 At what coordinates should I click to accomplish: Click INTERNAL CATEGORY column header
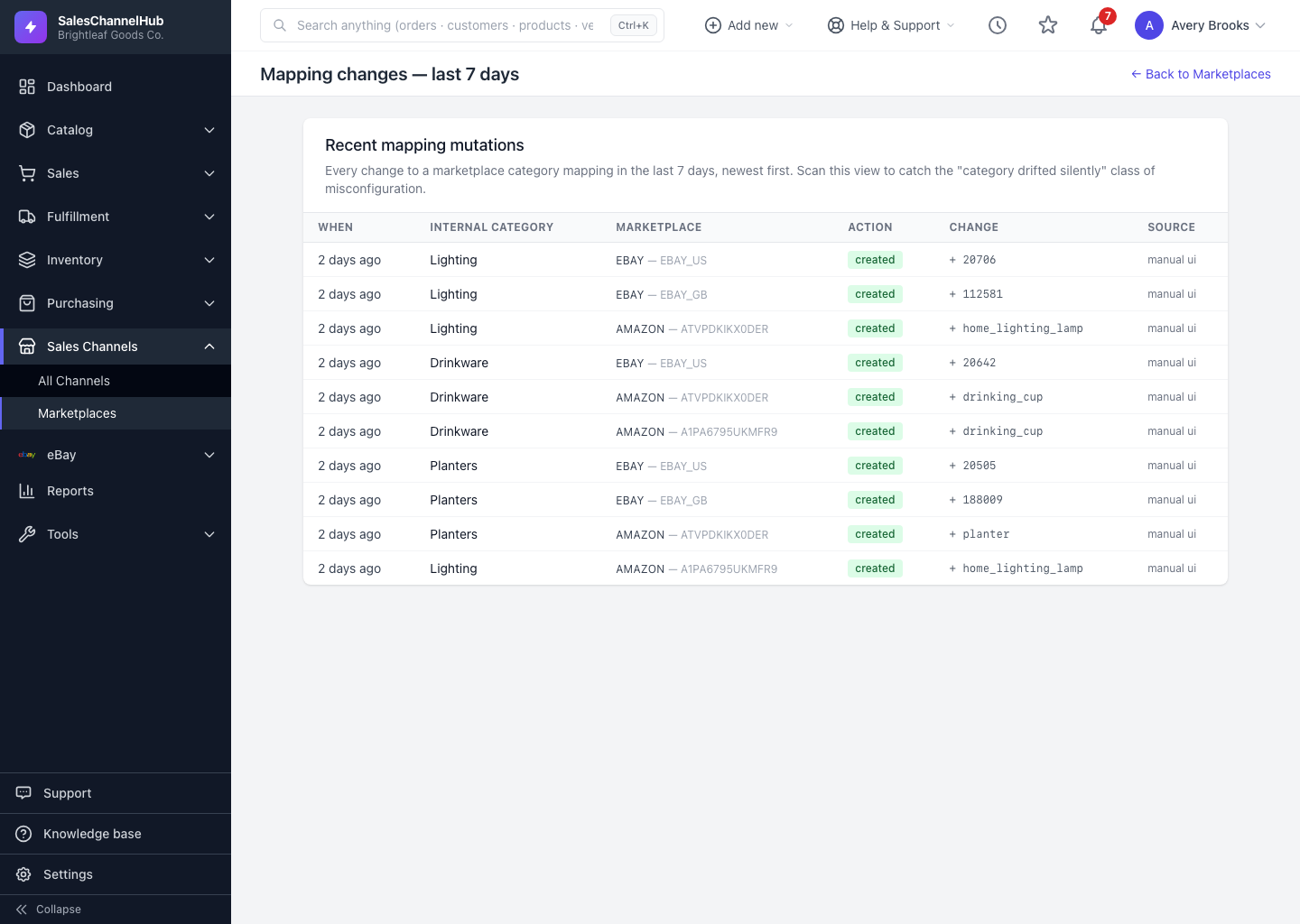(x=492, y=227)
